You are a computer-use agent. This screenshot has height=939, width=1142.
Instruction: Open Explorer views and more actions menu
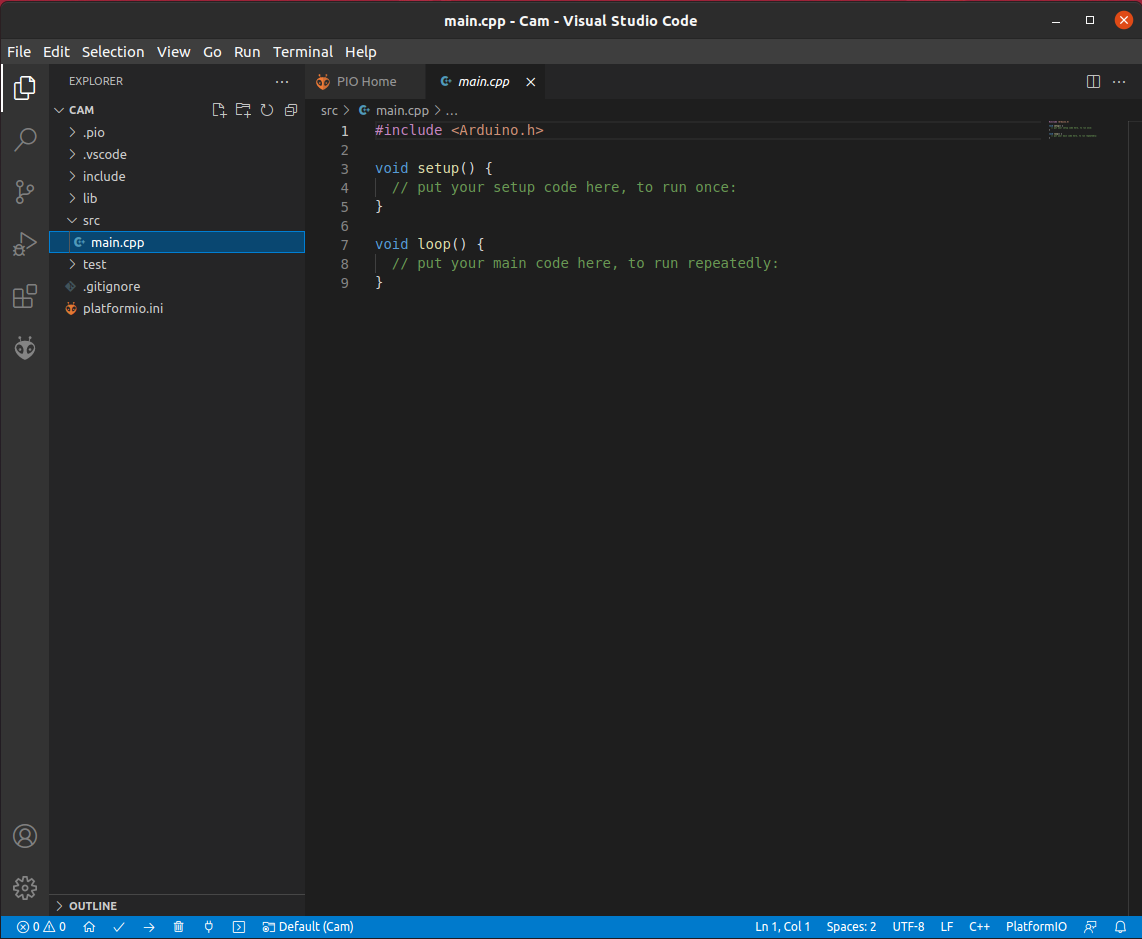(x=282, y=82)
